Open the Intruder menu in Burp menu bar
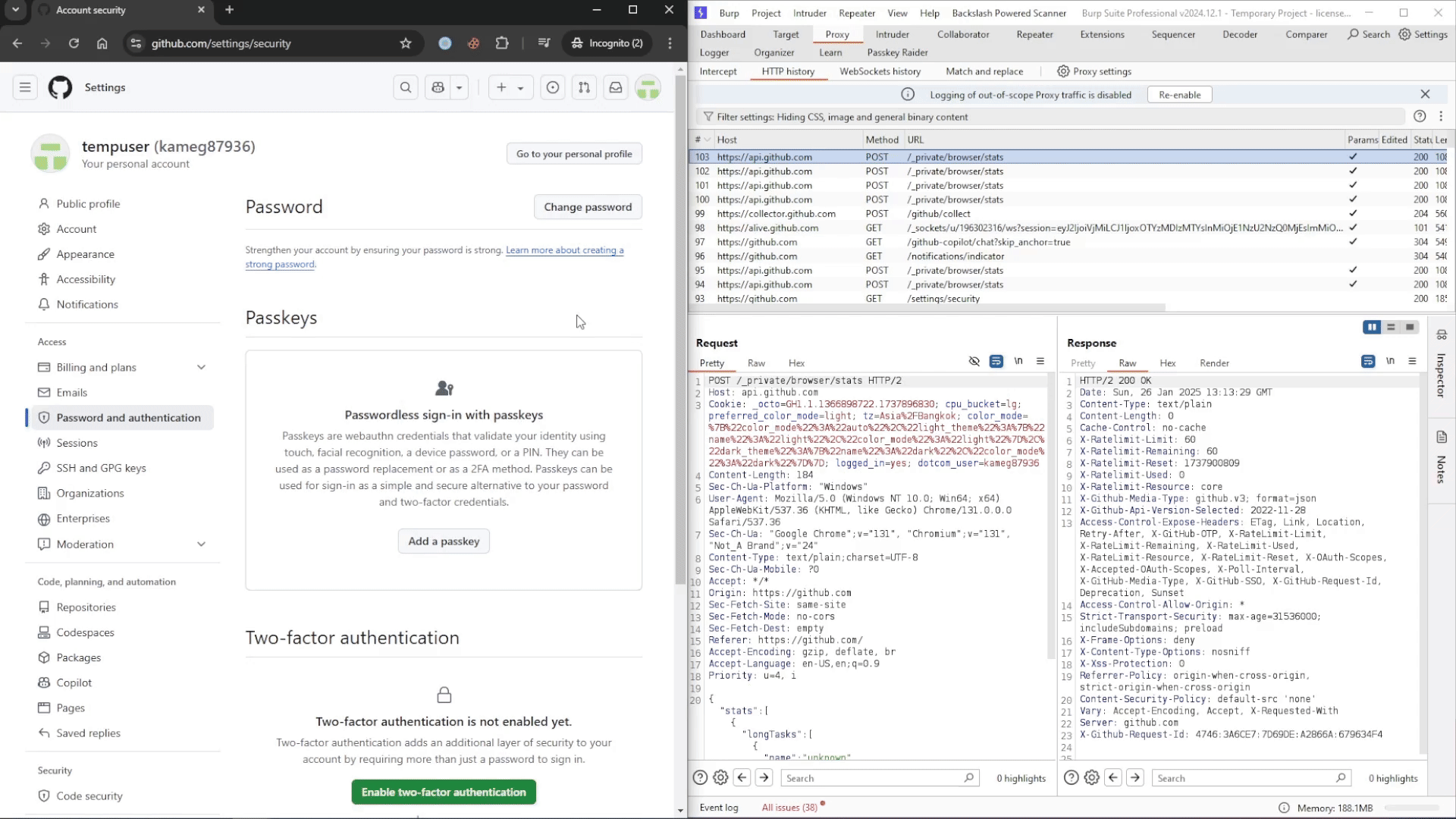The height and width of the screenshot is (819, 1456). point(809,13)
